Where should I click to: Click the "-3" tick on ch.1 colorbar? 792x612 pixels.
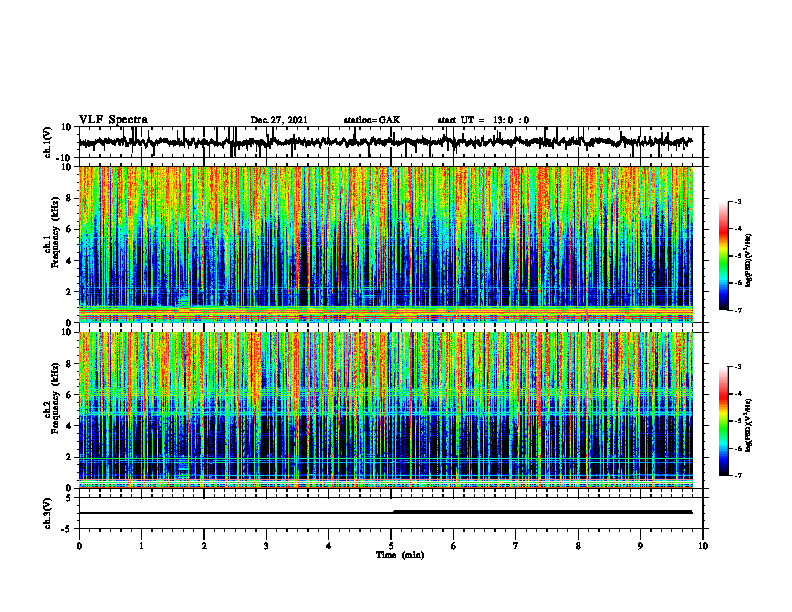click(738, 202)
